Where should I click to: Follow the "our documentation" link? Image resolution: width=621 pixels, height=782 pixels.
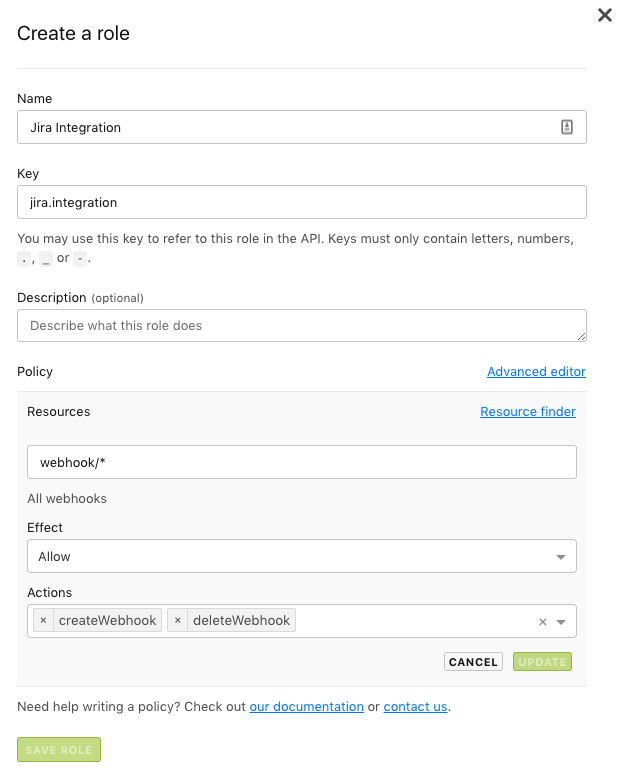click(306, 707)
